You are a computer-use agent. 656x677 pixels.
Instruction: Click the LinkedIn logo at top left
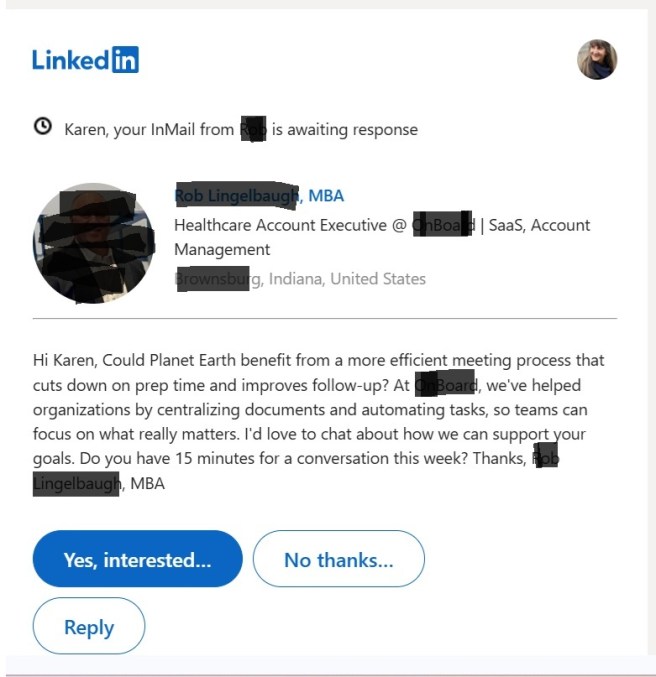click(x=84, y=60)
